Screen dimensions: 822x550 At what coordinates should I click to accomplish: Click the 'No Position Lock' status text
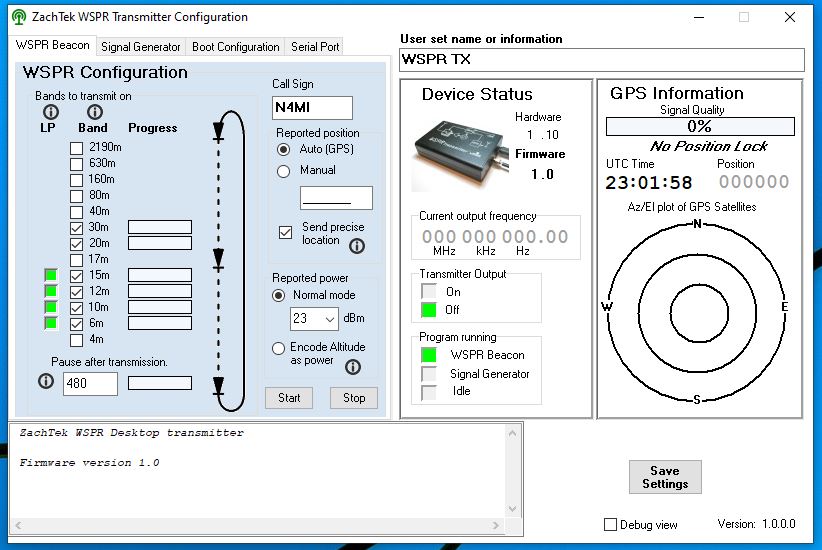(708, 146)
